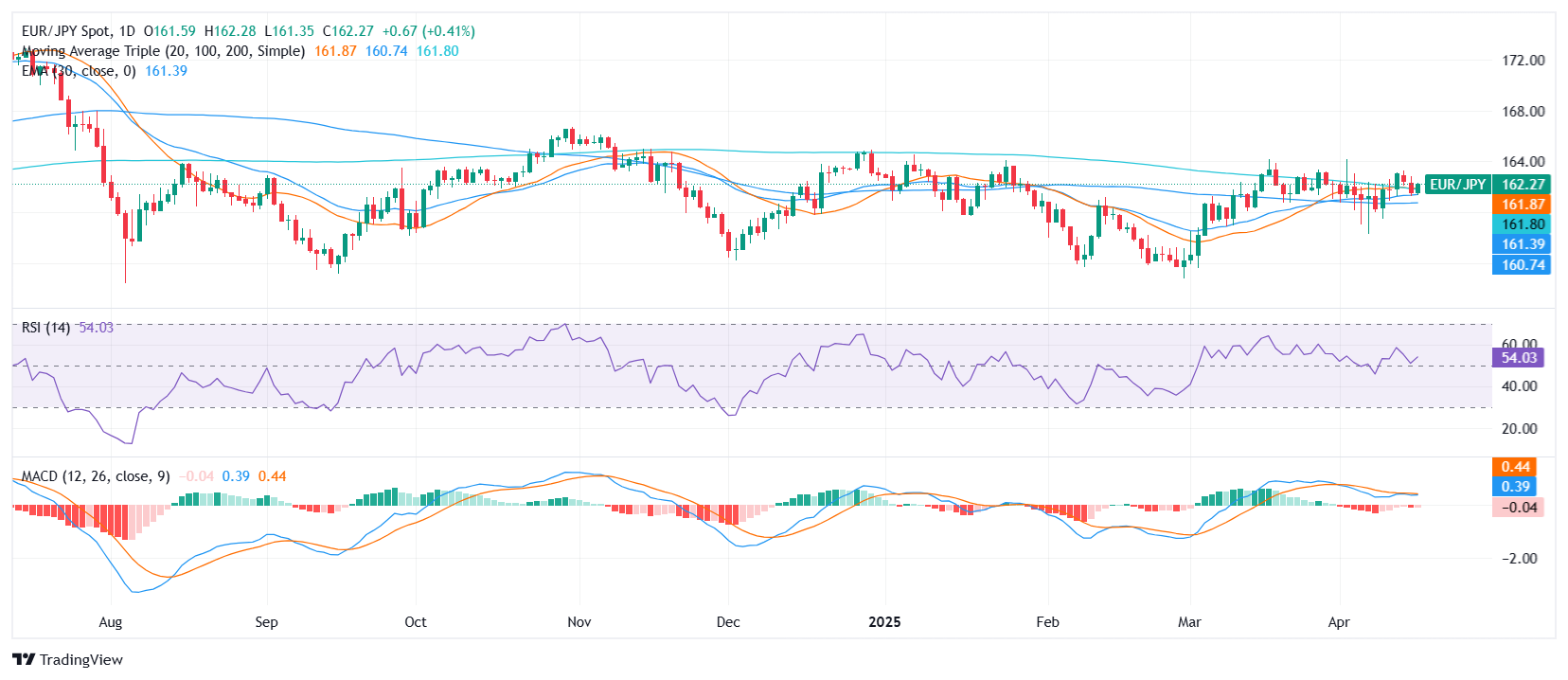Viewport: 1568px width, 680px height.
Task: Click the RSI (14) indicator label
Action: 45,328
